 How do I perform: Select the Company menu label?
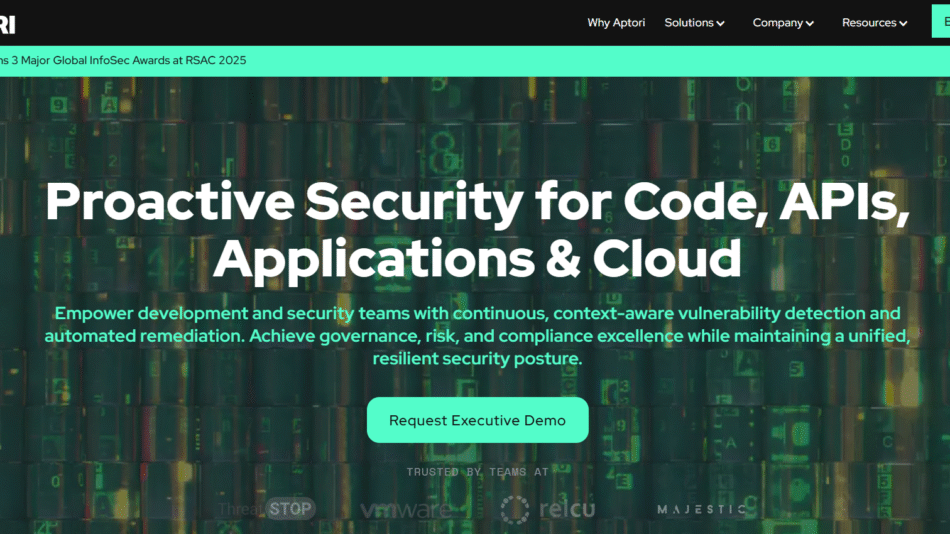click(x=777, y=23)
